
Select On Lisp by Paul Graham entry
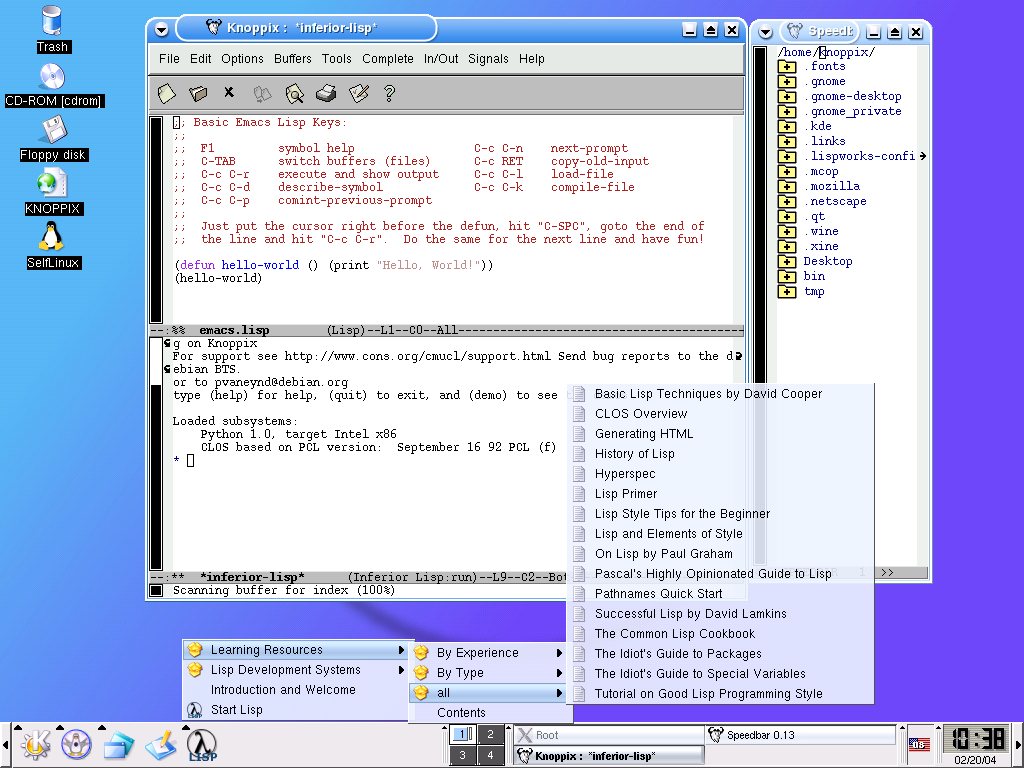pyautogui.click(x=663, y=554)
